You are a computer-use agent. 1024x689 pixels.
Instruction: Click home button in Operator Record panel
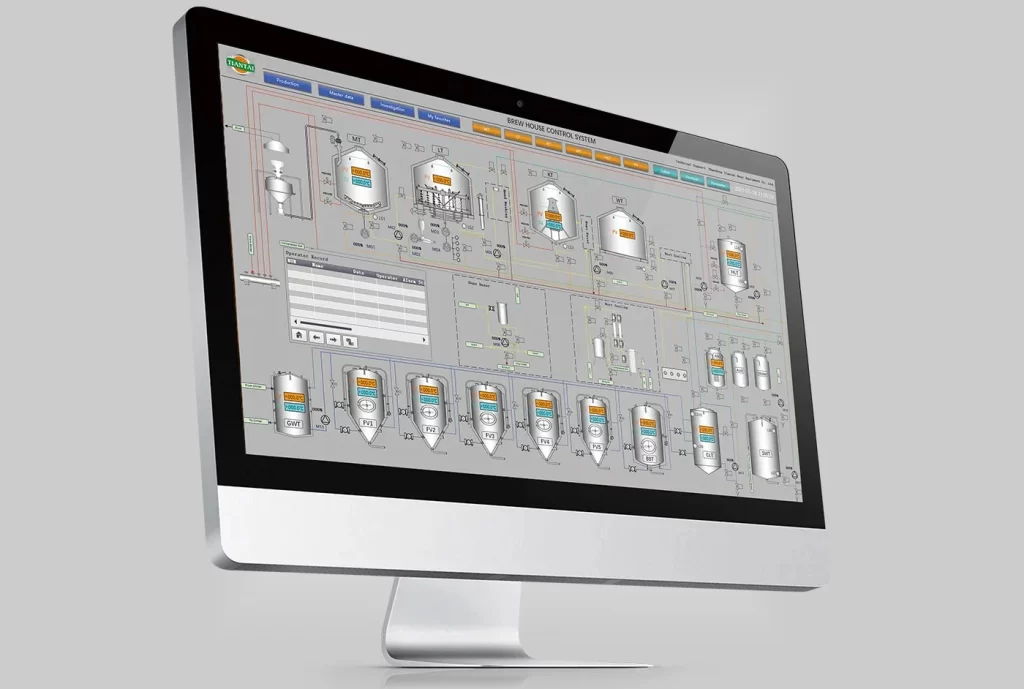[x=298, y=336]
